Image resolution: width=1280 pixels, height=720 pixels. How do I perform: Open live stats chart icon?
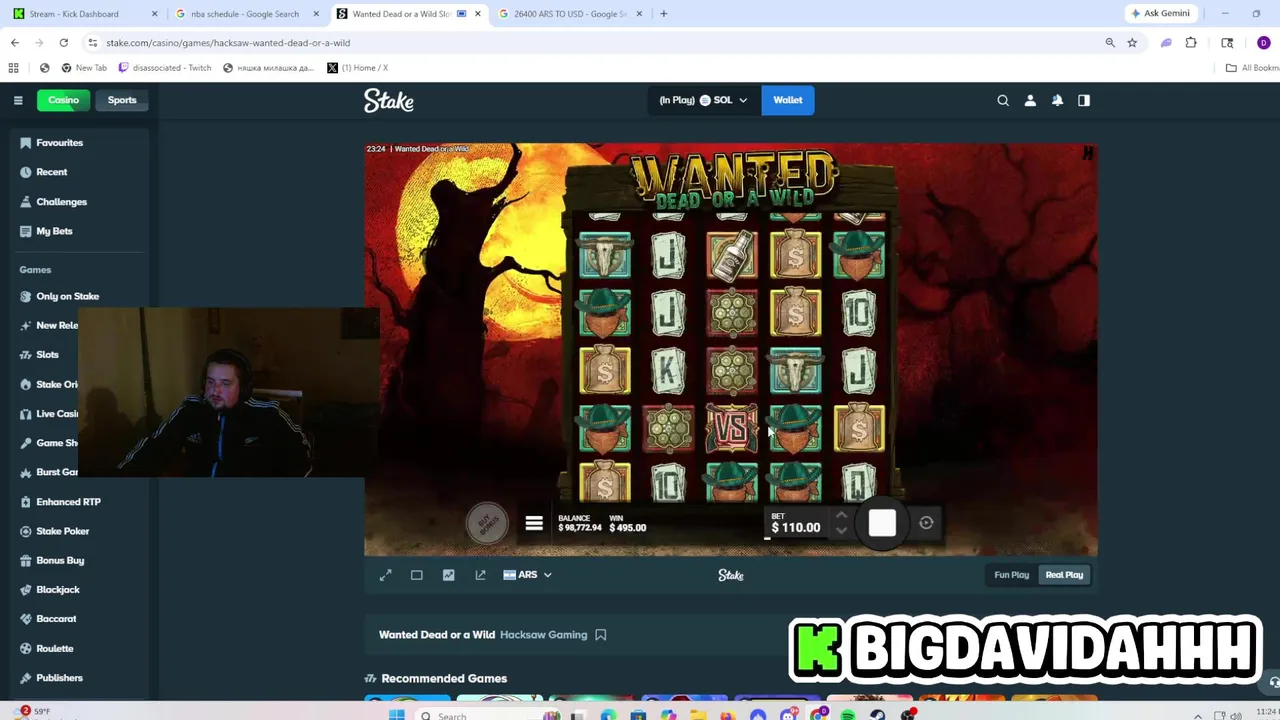(x=448, y=575)
